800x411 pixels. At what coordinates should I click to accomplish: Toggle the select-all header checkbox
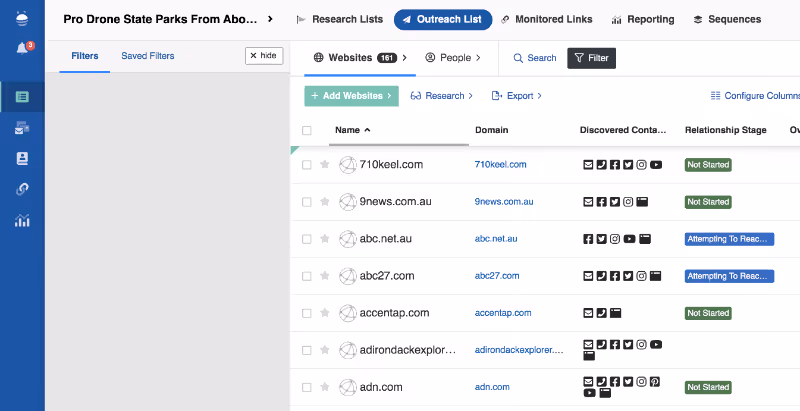tap(307, 130)
